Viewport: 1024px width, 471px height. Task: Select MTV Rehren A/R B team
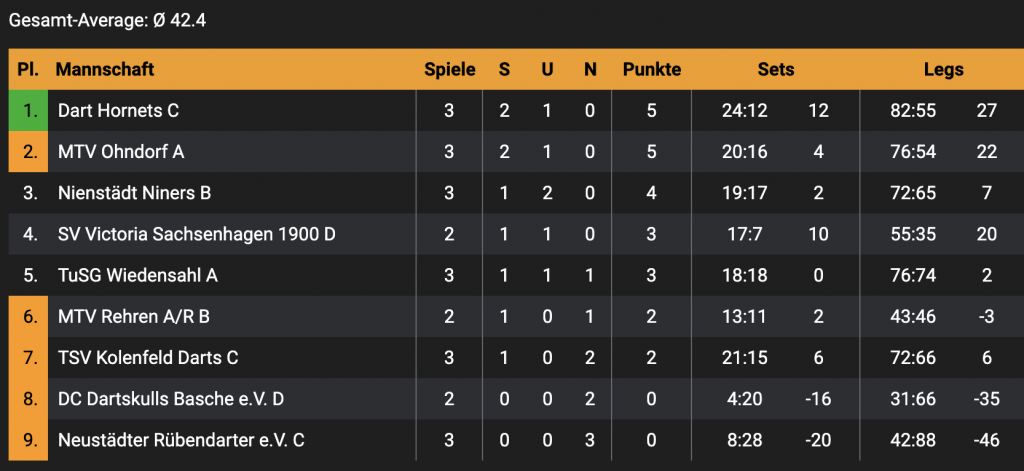coord(133,317)
